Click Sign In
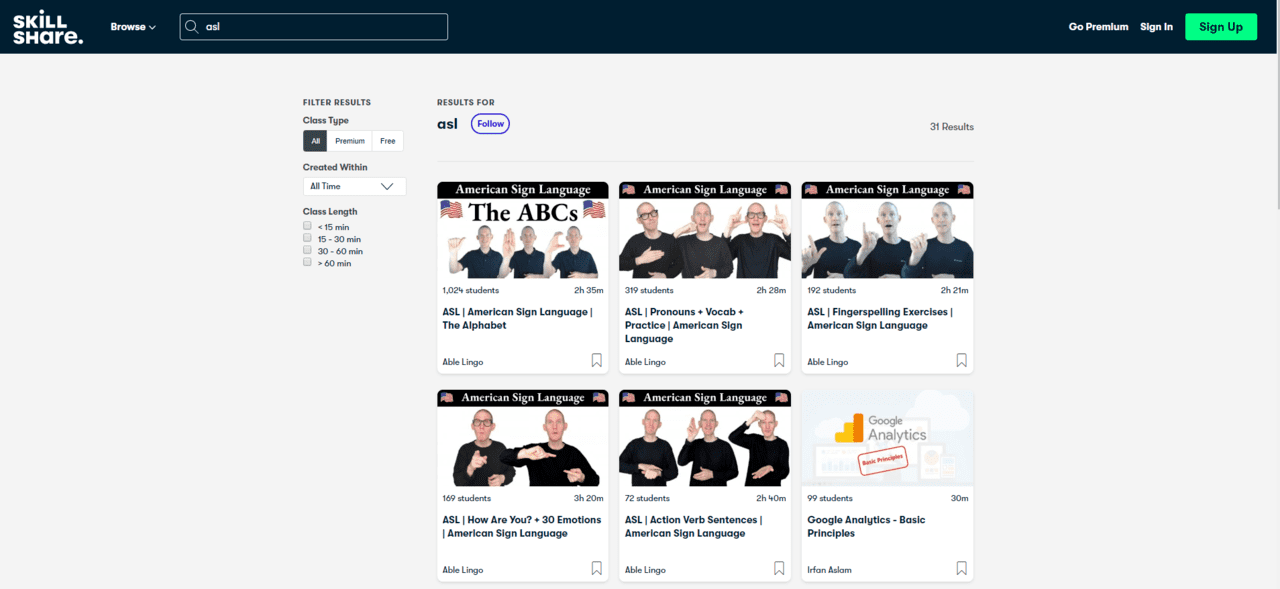 click(1156, 27)
